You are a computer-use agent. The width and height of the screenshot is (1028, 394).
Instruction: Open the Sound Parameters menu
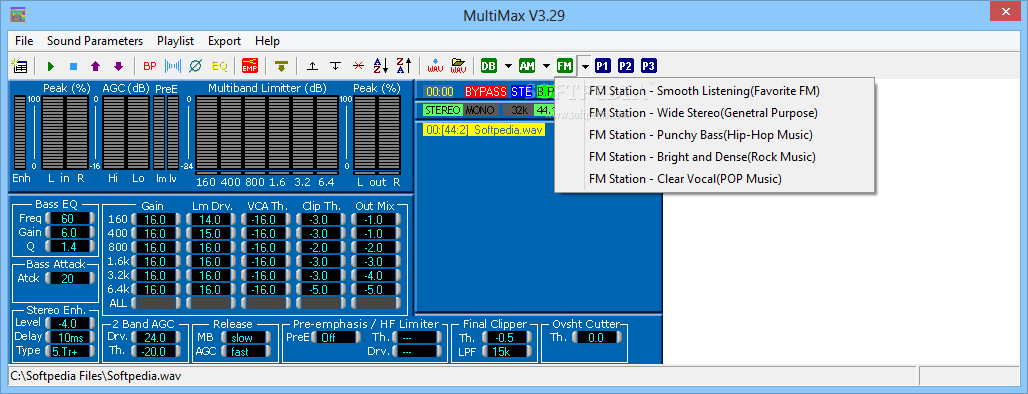coord(95,41)
